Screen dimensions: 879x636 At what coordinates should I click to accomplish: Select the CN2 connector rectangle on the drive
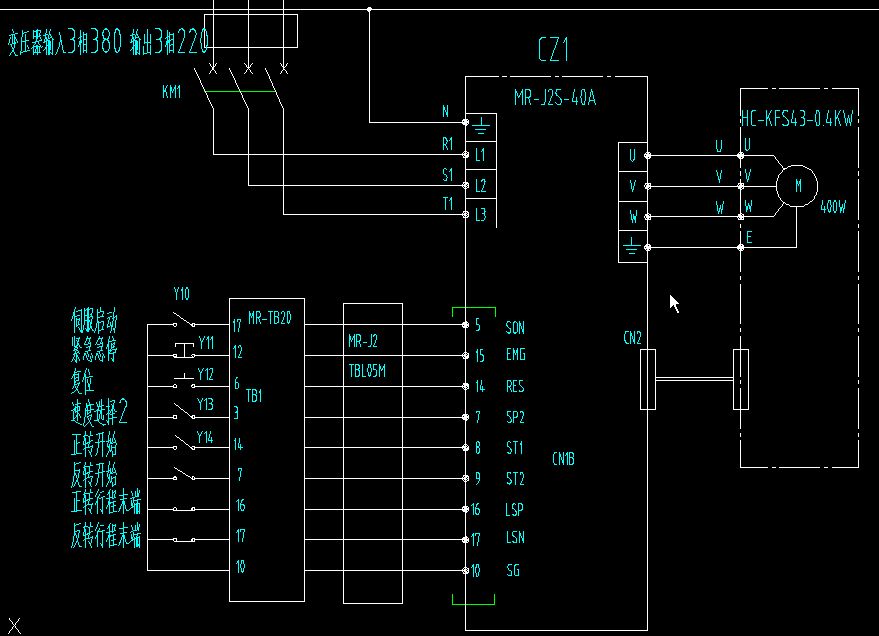pos(647,378)
